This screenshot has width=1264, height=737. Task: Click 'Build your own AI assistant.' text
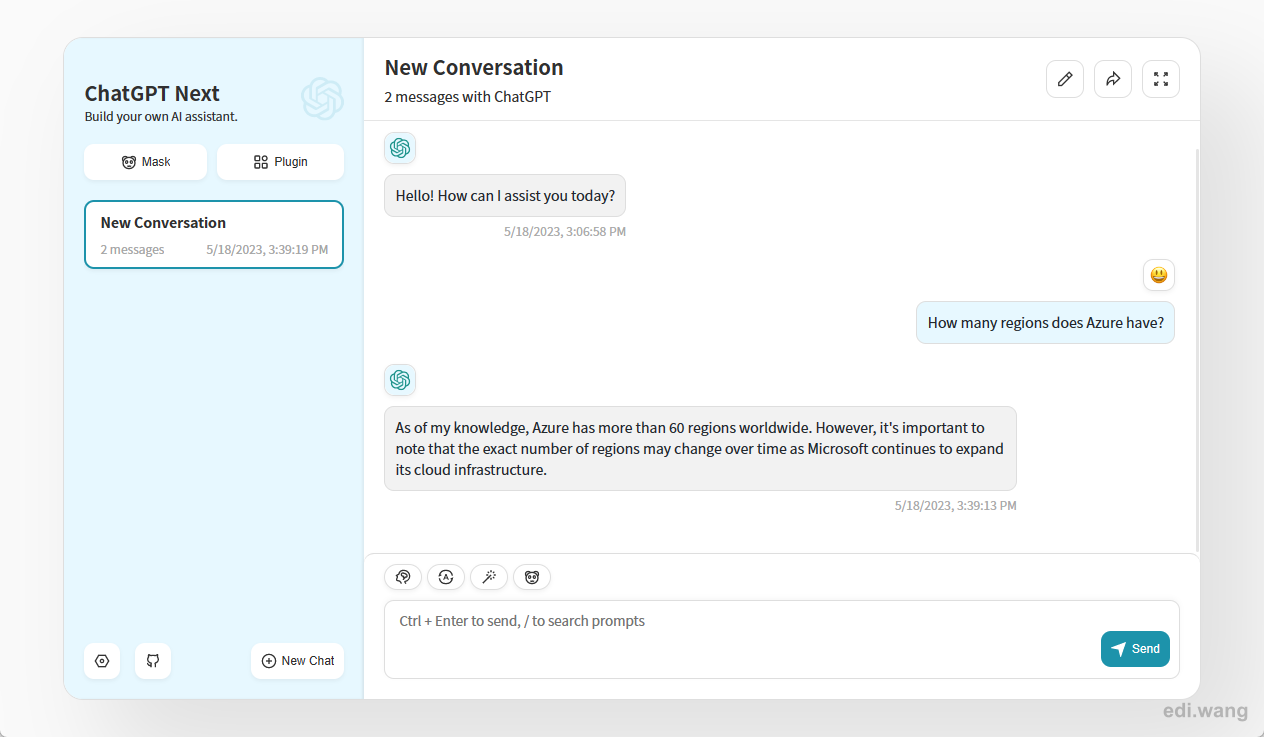pos(161,117)
